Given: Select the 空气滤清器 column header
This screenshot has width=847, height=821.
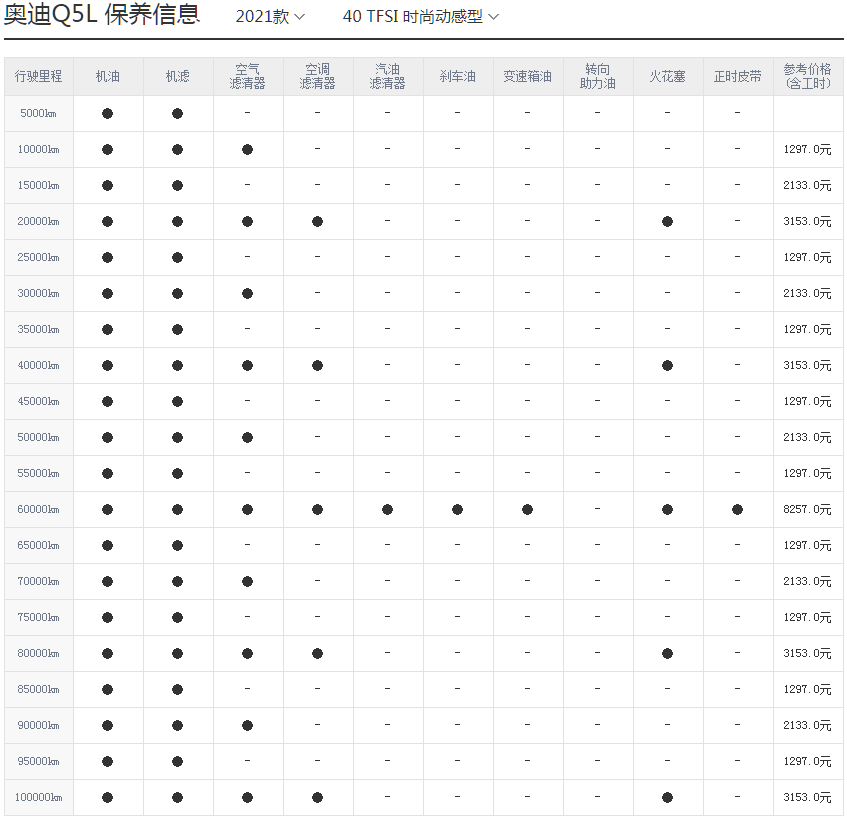Looking at the screenshot, I should 247,77.
